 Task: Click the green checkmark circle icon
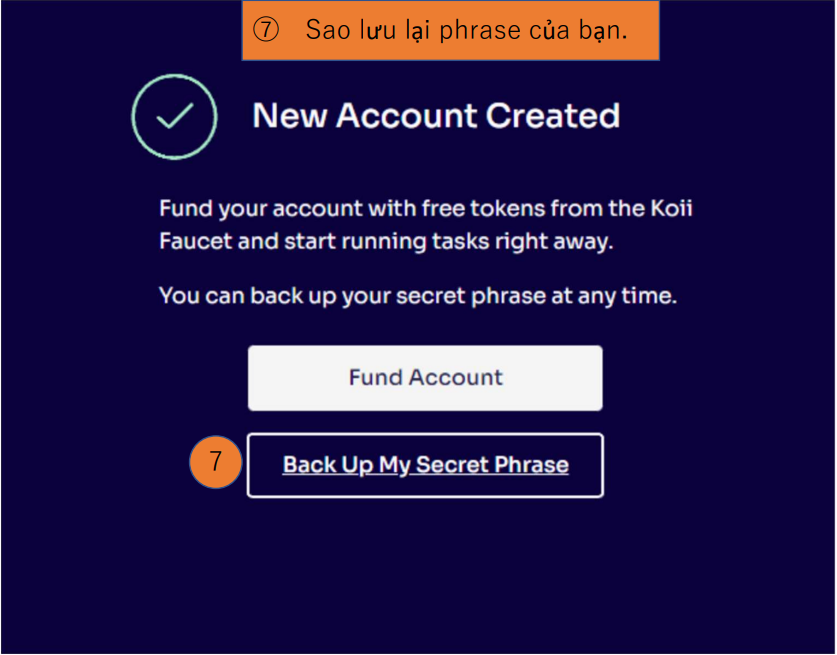[x=174, y=117]
